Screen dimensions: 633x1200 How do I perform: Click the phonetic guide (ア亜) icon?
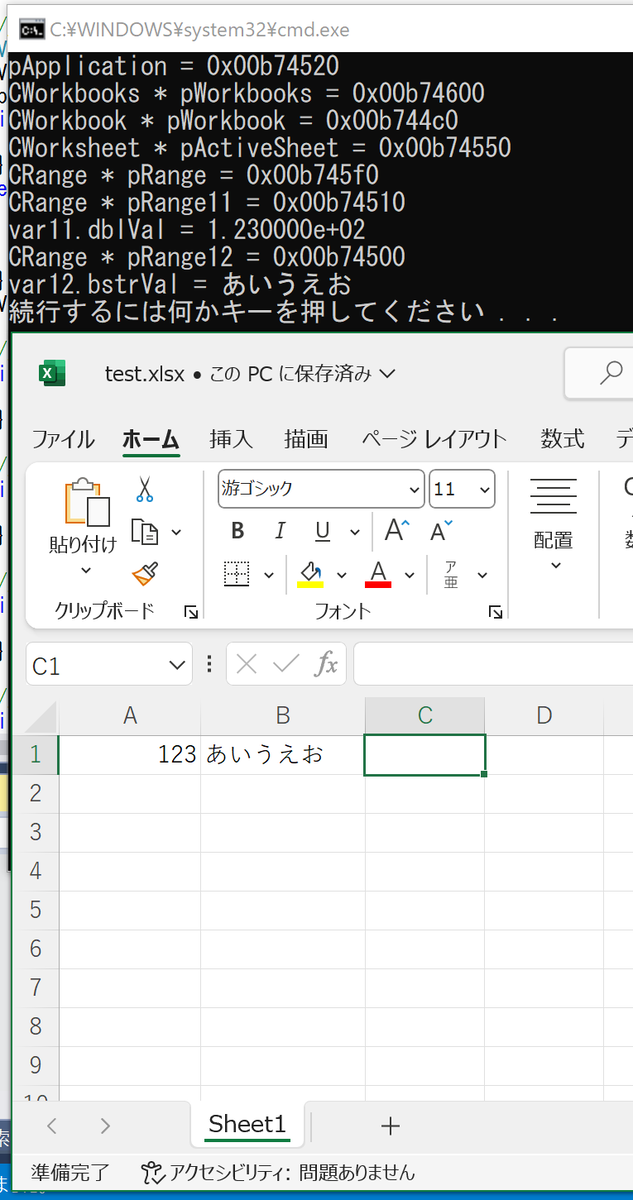pos(451,574)
